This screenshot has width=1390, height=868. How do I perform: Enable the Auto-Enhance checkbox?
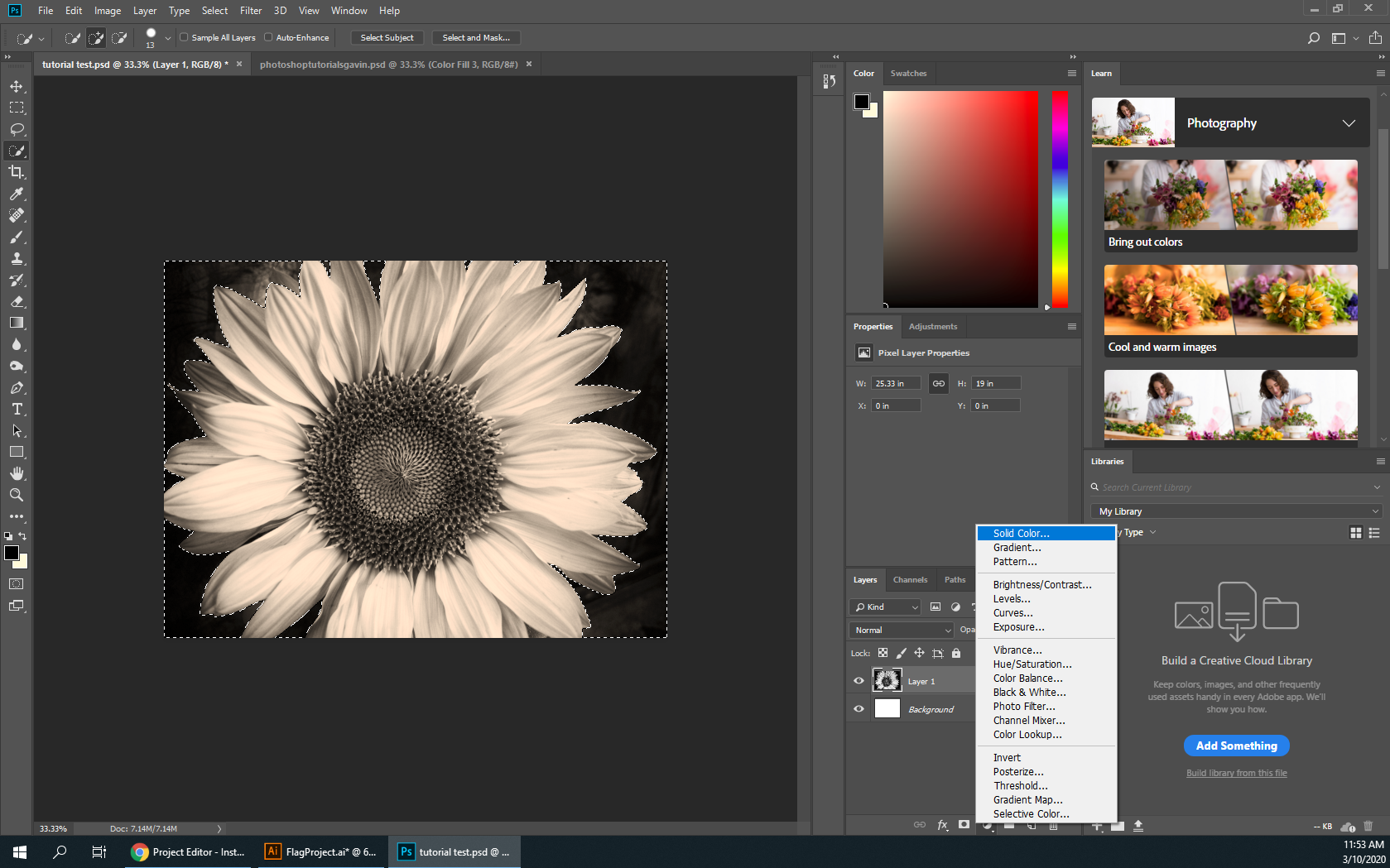tap(267, 37)
